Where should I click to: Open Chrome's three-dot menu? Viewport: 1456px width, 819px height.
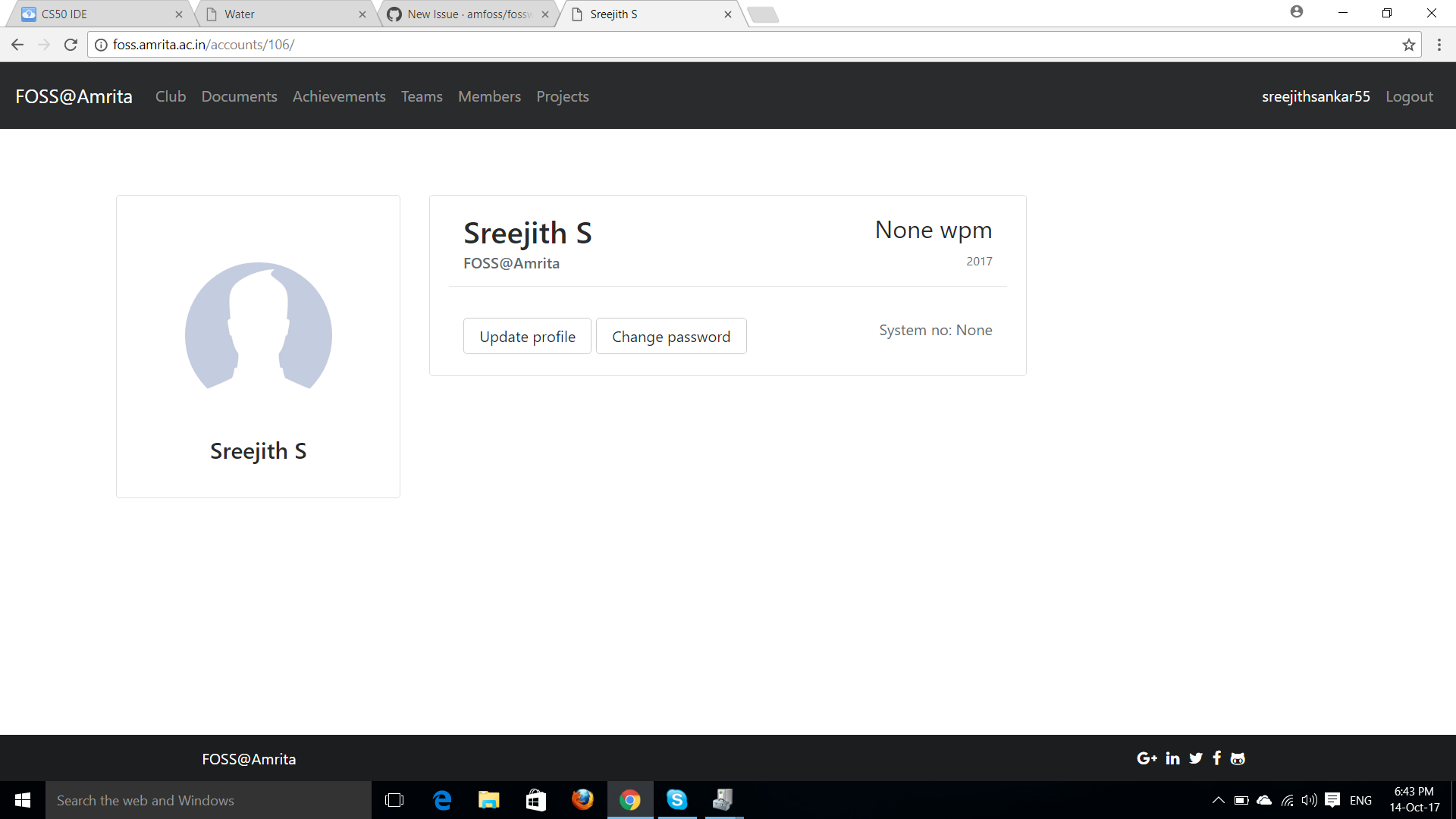pos(1440,45)
